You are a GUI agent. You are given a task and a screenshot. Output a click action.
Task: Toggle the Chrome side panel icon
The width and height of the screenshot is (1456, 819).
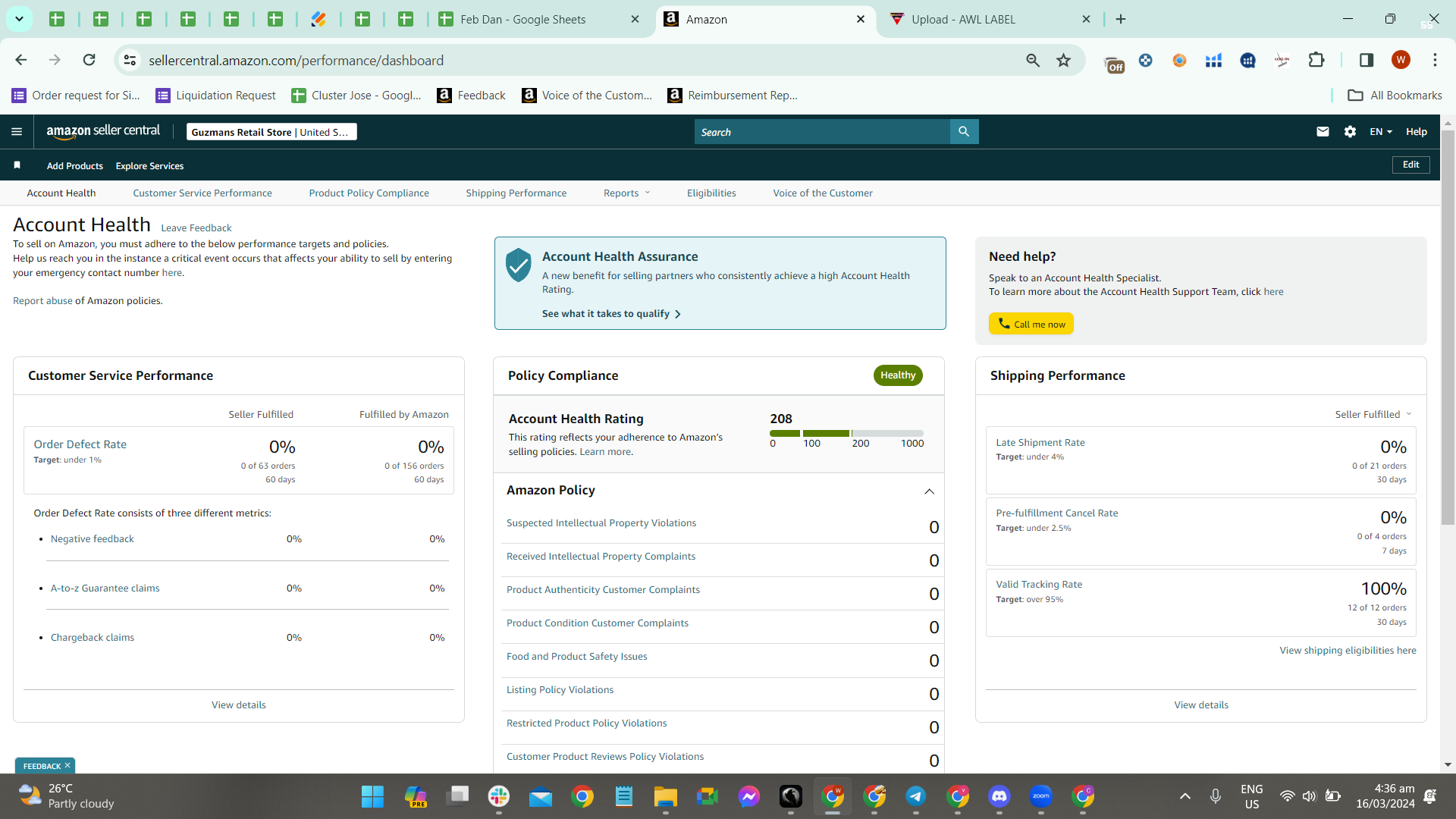tap(1367, 60)
